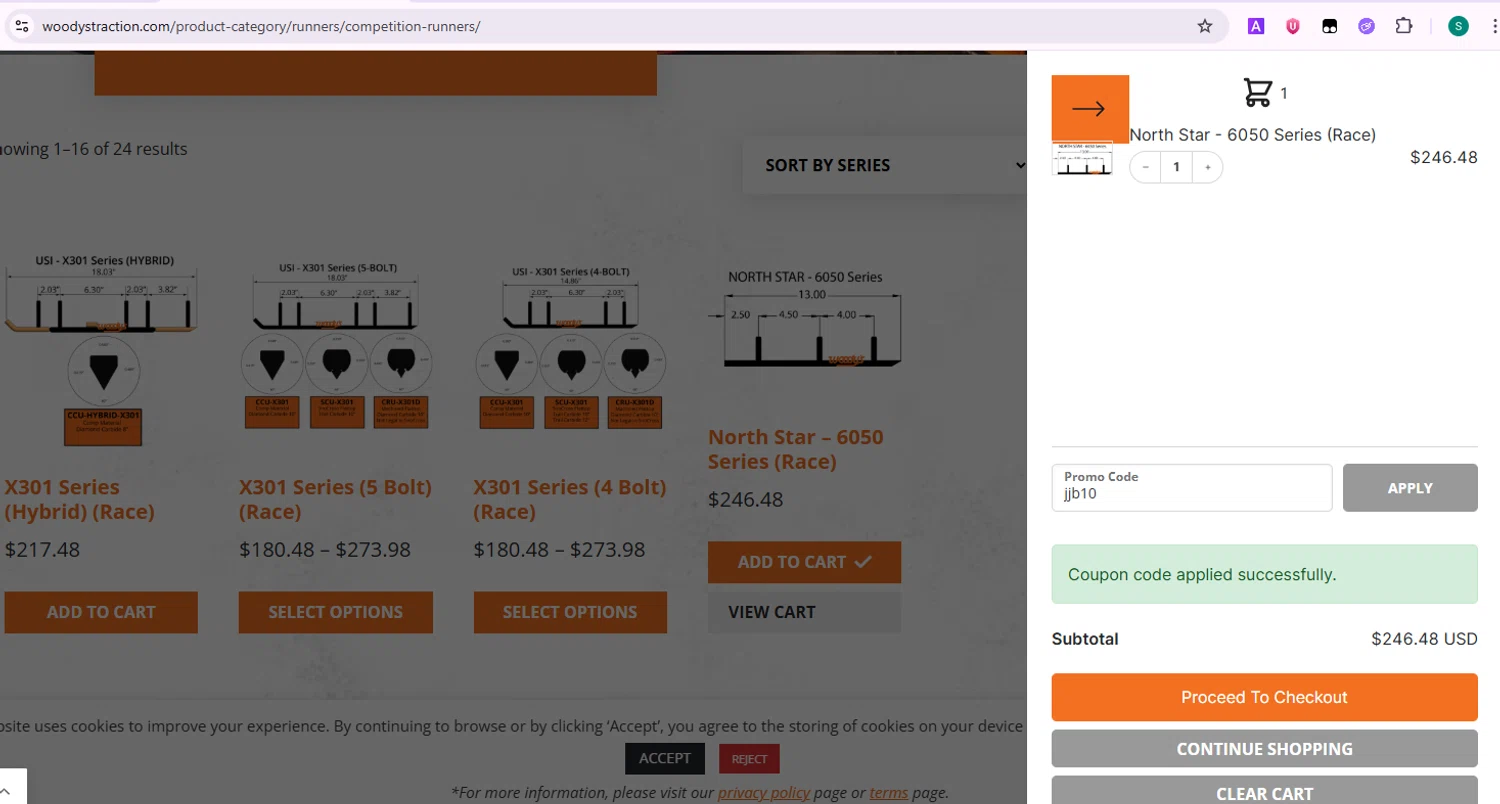This screenshot has width=1500, height=804.
Task: Reject the cookies notice
Action: [749, 759]
